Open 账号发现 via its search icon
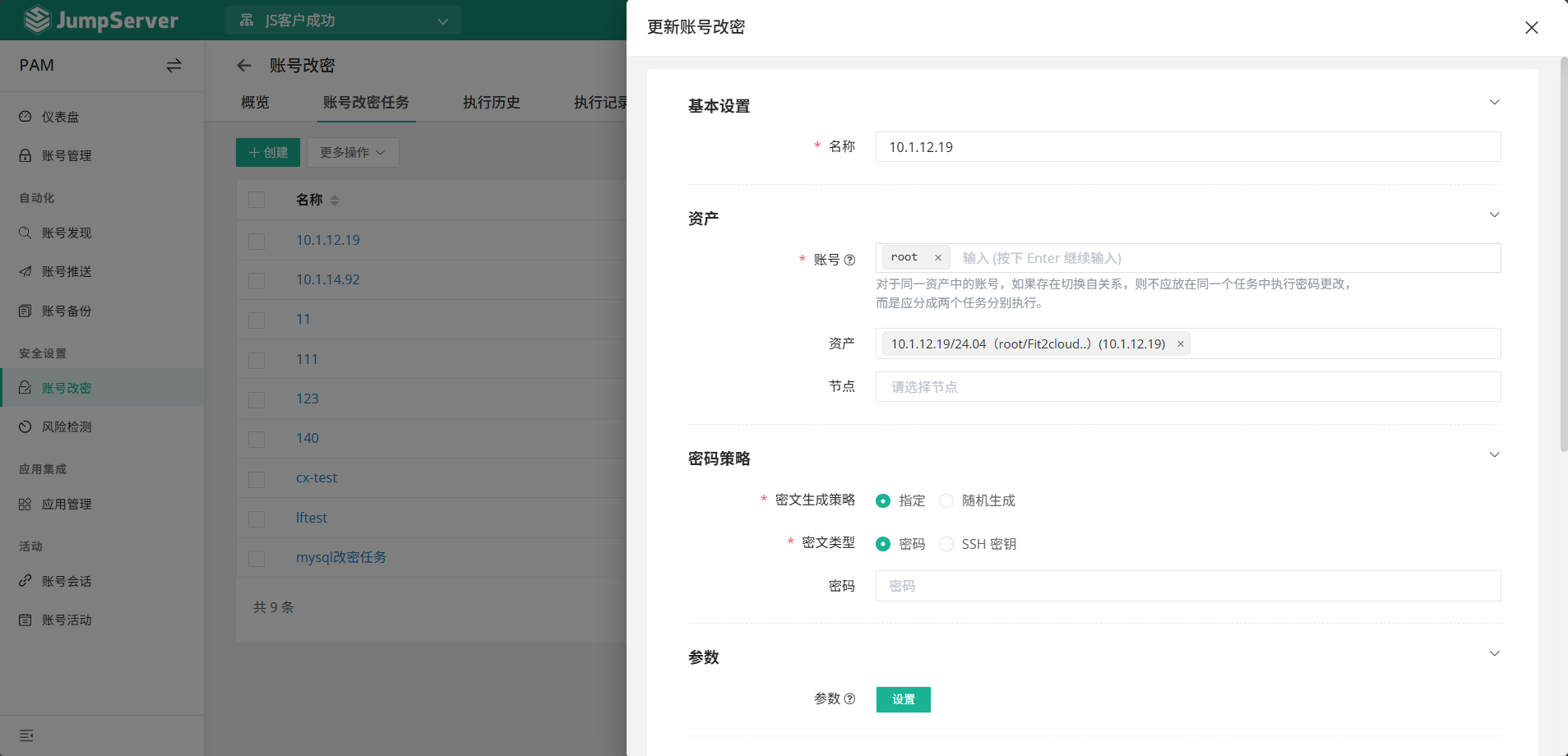The width and height of the screenshot is (1568, 756). 25,233
